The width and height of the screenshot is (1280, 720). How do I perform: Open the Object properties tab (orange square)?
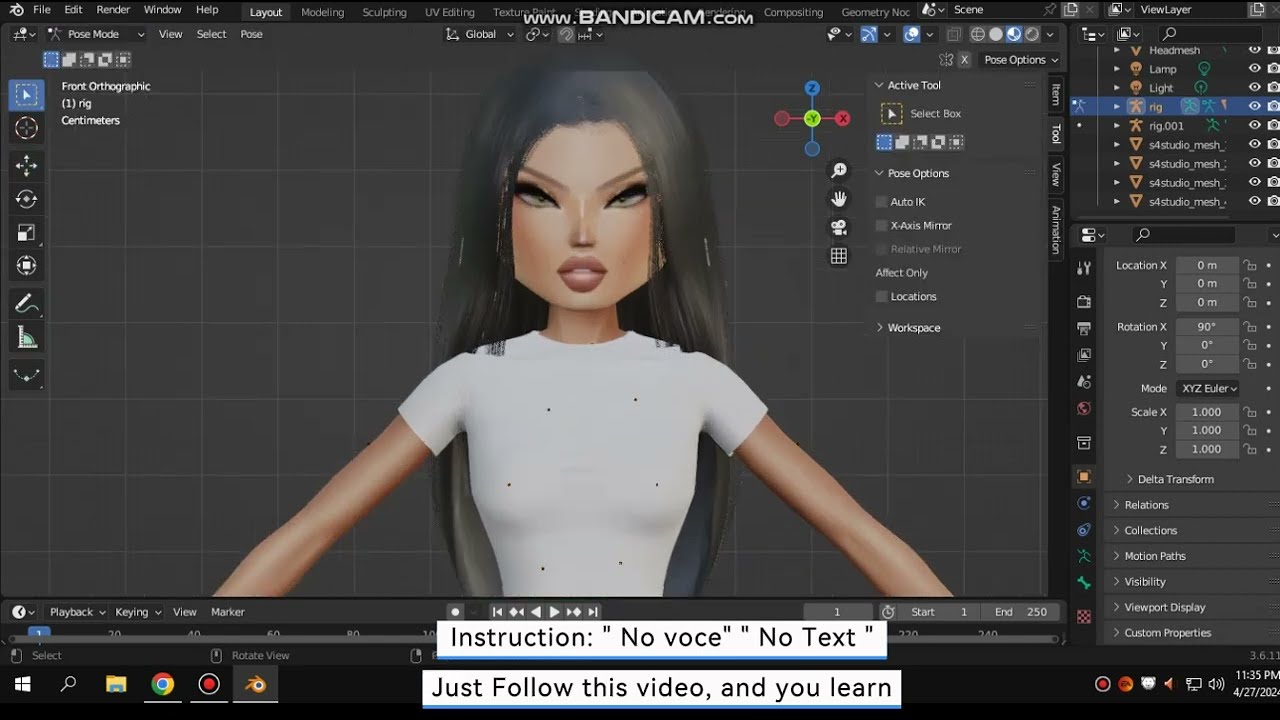(x=1084, y=476)
